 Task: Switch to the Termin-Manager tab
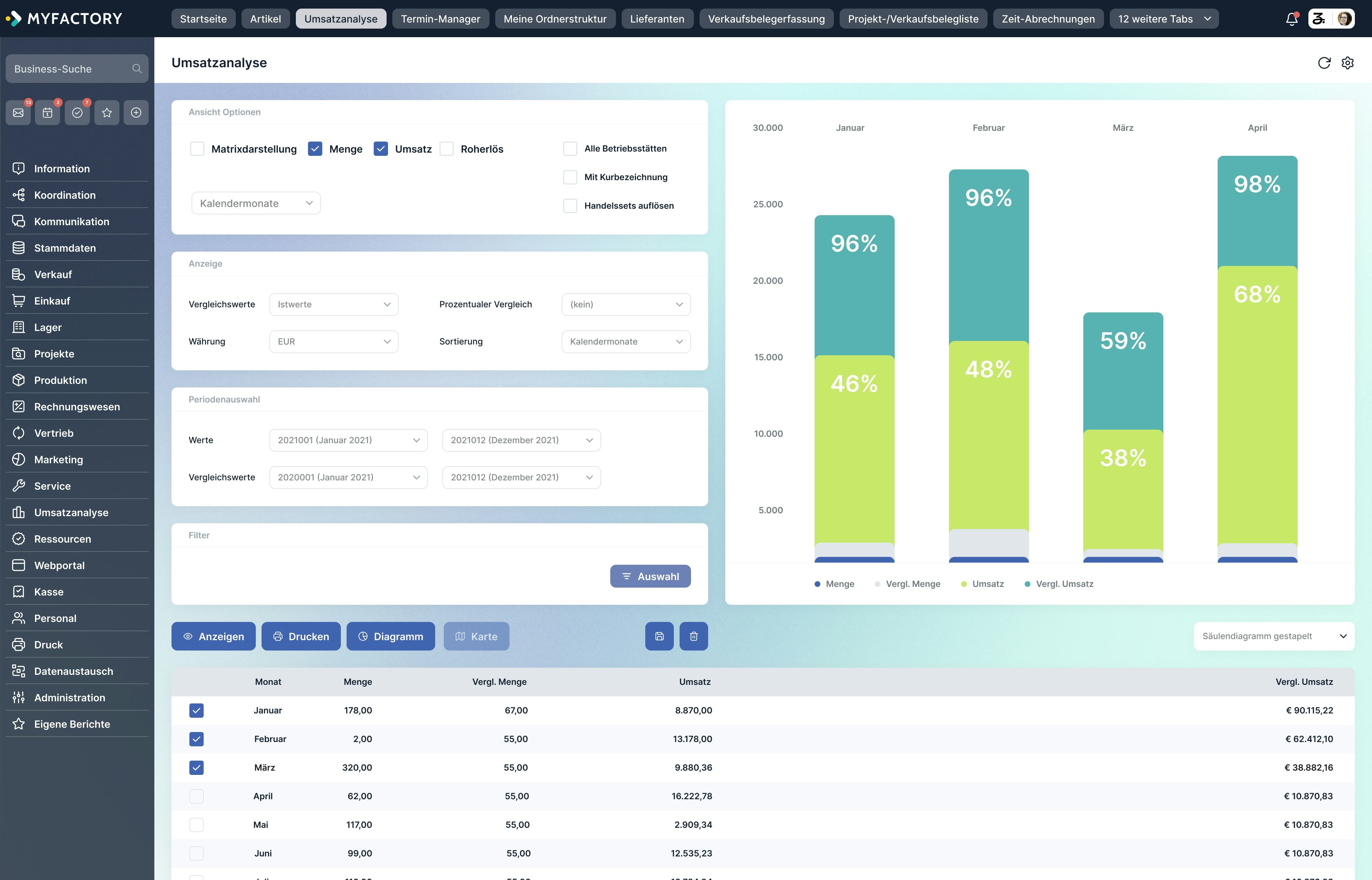pyautogui.click(x=441, y=18)
